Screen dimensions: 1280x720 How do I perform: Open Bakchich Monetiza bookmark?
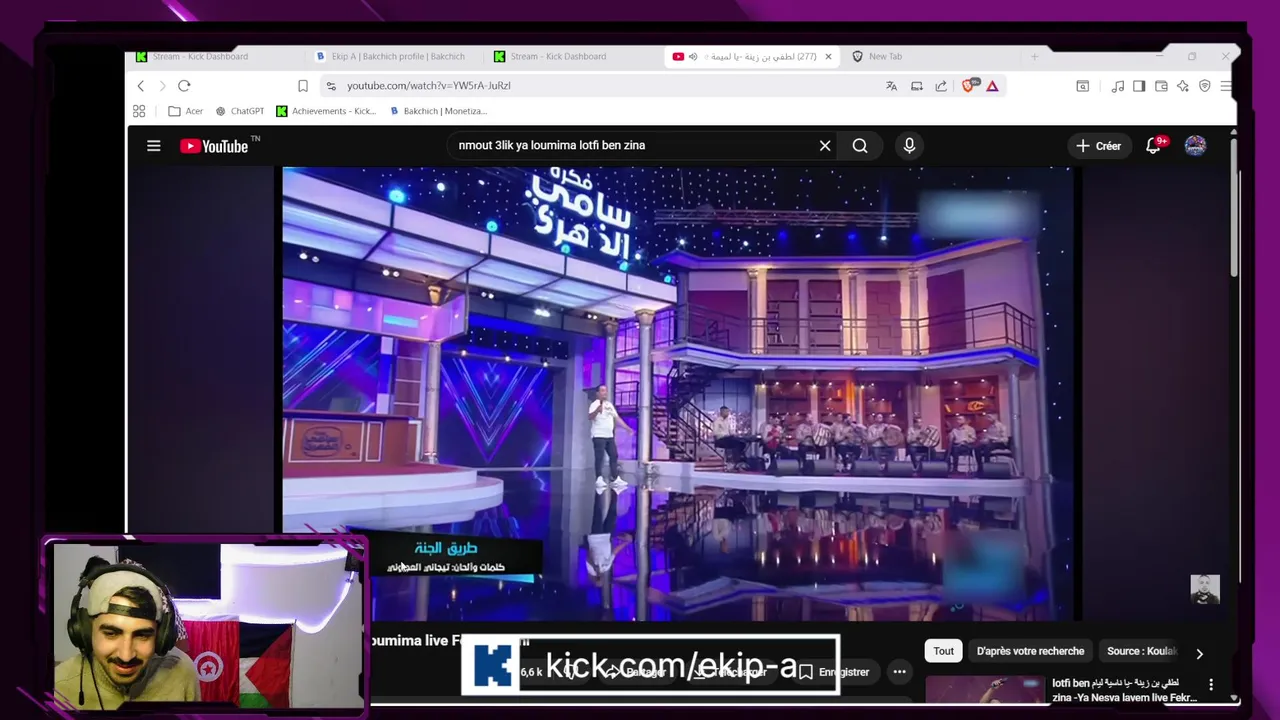(x=438, y=111)
